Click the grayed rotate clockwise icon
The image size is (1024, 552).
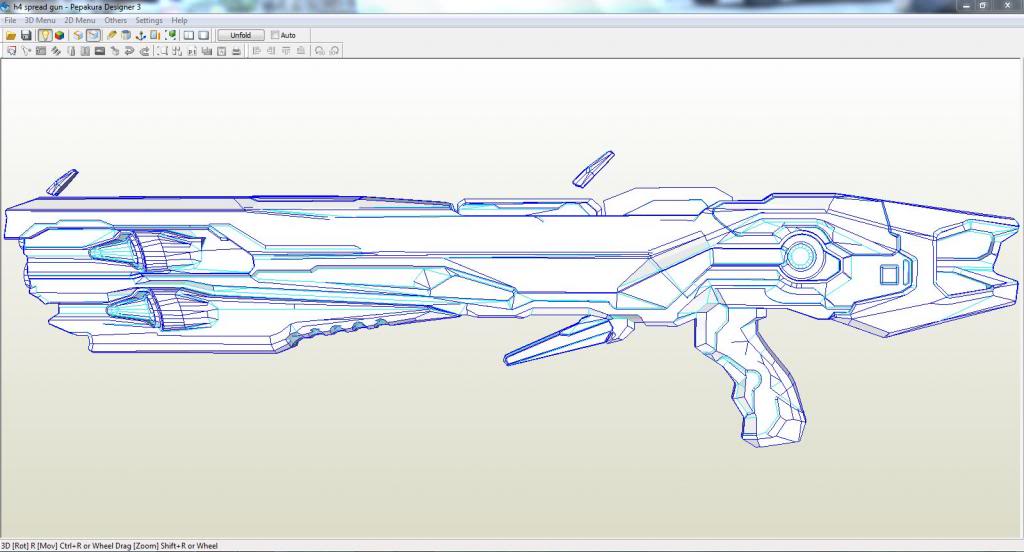click(x=334, y=51)
